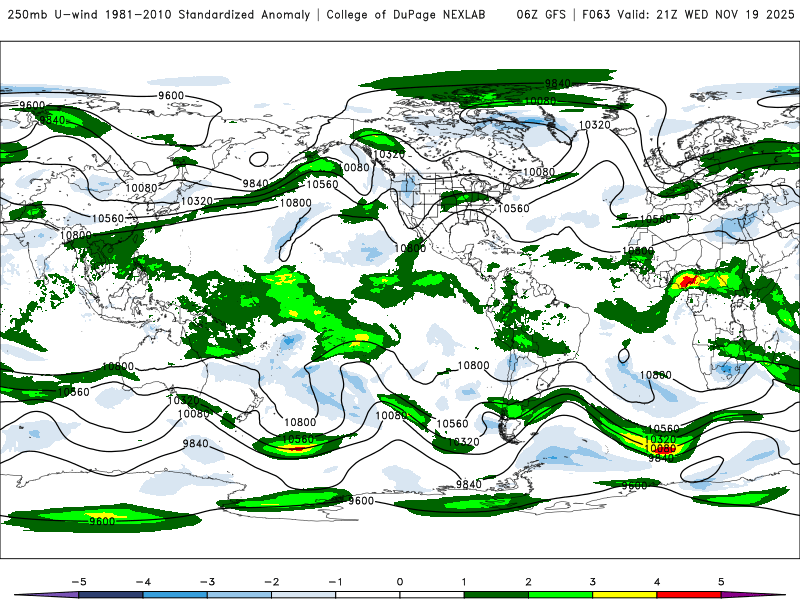Click the '0' colorbar label
The width and height of the screenshot is (800, 600).
[400, 582]
